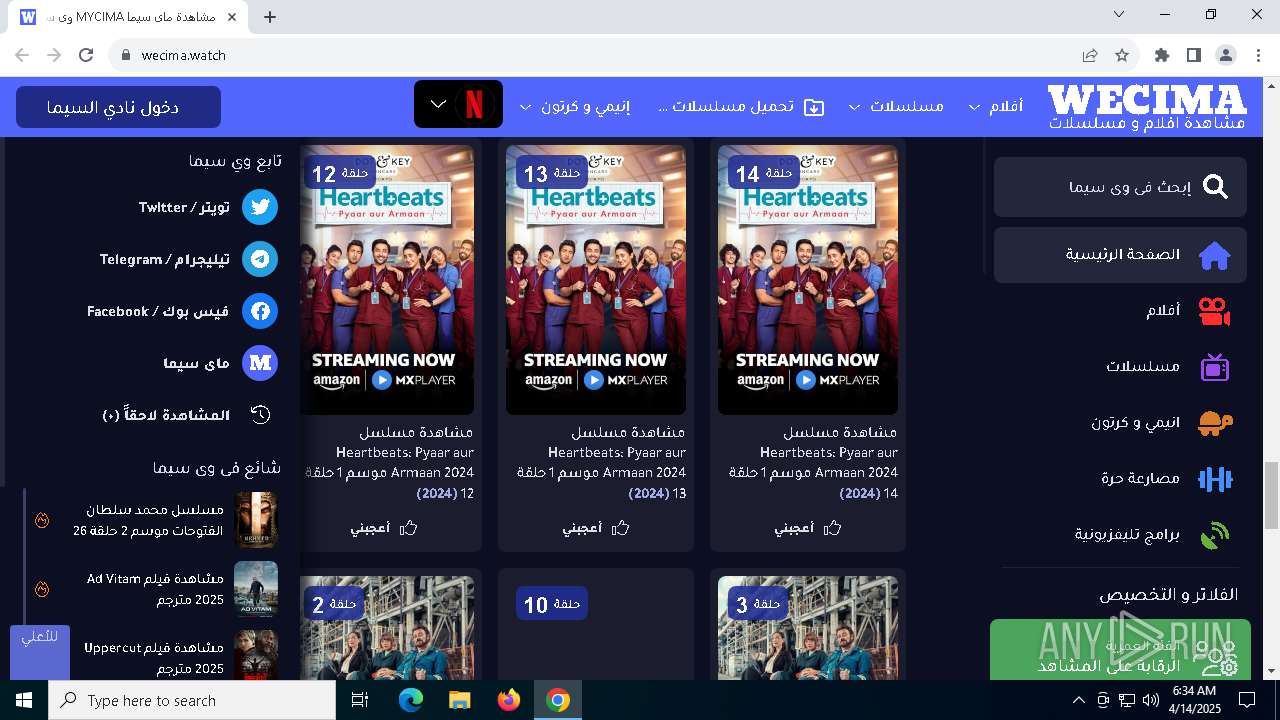Expand the انيمي و كرتون navbar dropdown
Image resolution: width=1280 pixels, height=720 pixels.
(x=525, y=107)
